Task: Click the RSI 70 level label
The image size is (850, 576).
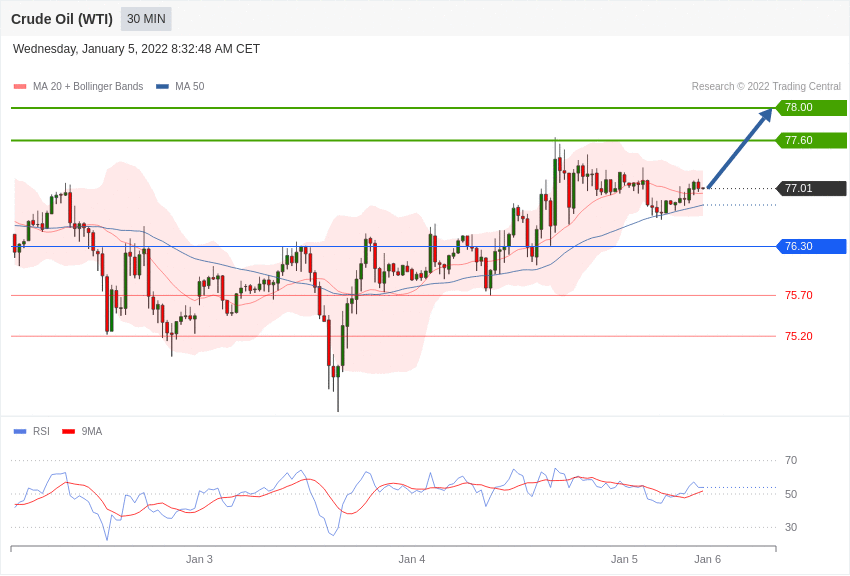Action: 791,461
